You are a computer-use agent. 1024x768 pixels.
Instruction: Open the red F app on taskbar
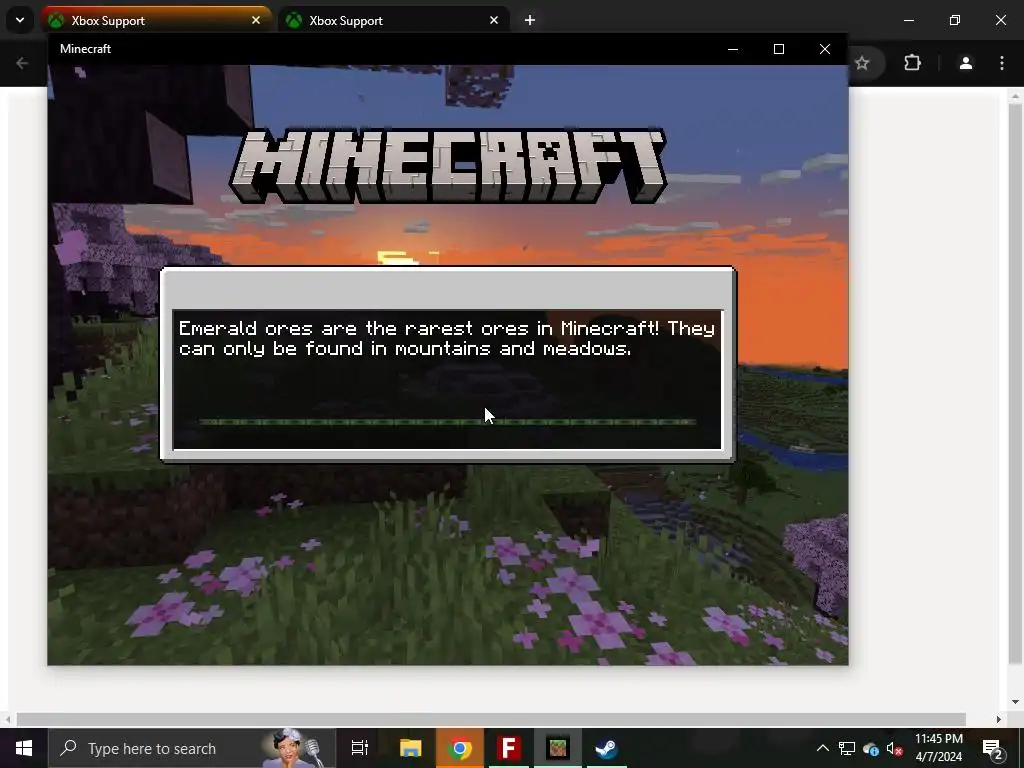click(x=509, y=748)
